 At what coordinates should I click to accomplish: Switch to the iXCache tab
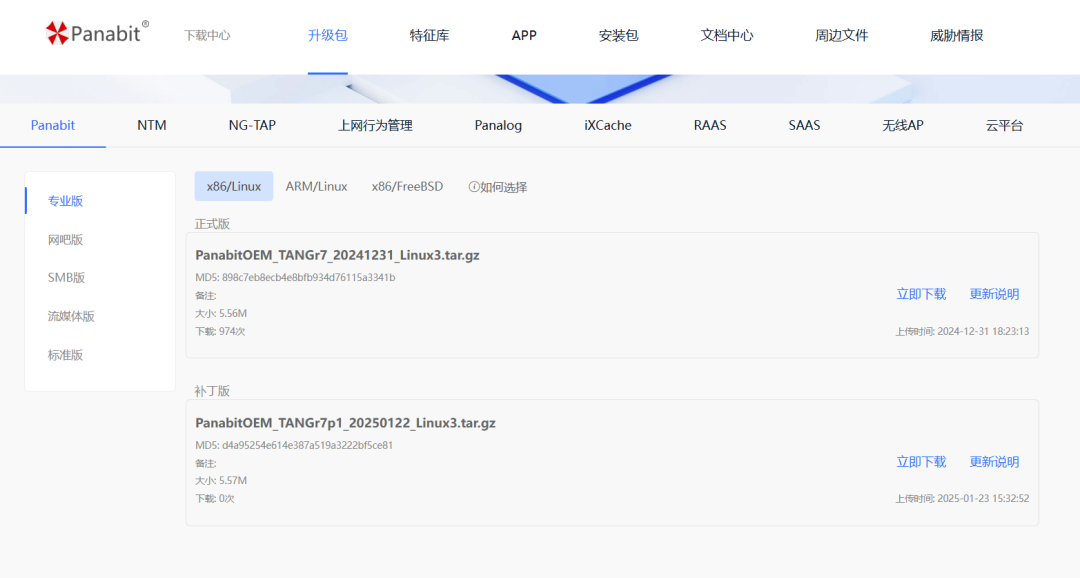[x=608, y=125]
